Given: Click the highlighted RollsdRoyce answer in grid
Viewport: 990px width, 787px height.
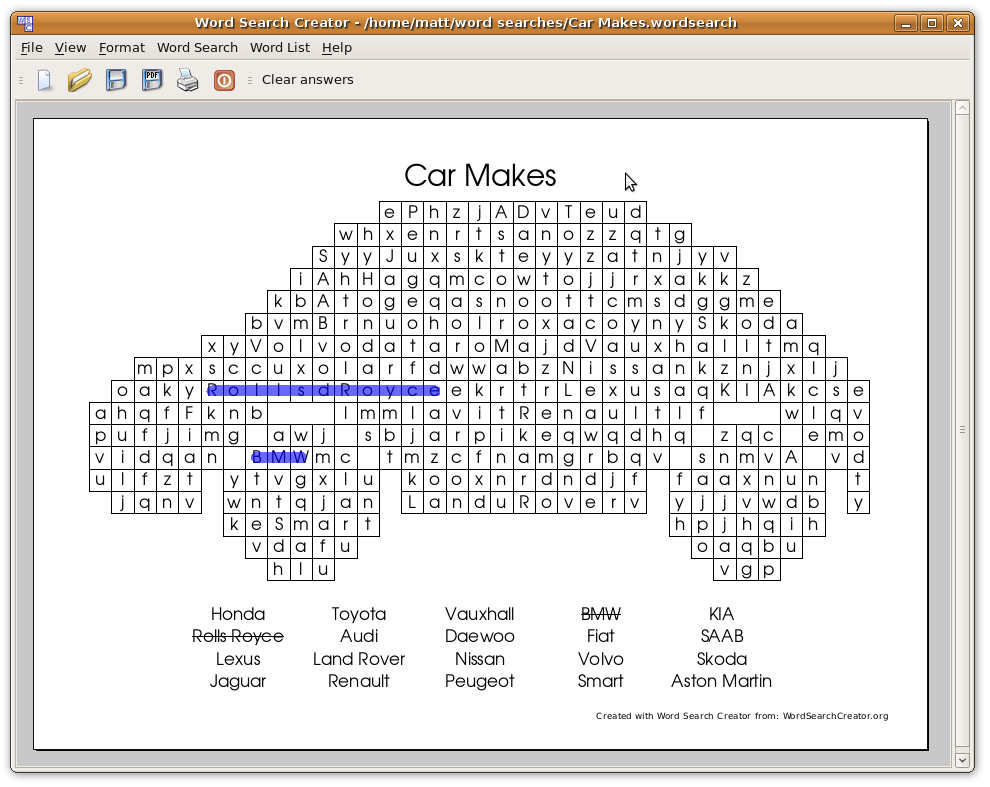Looking at the screenshot, I should tap(323, 390).
